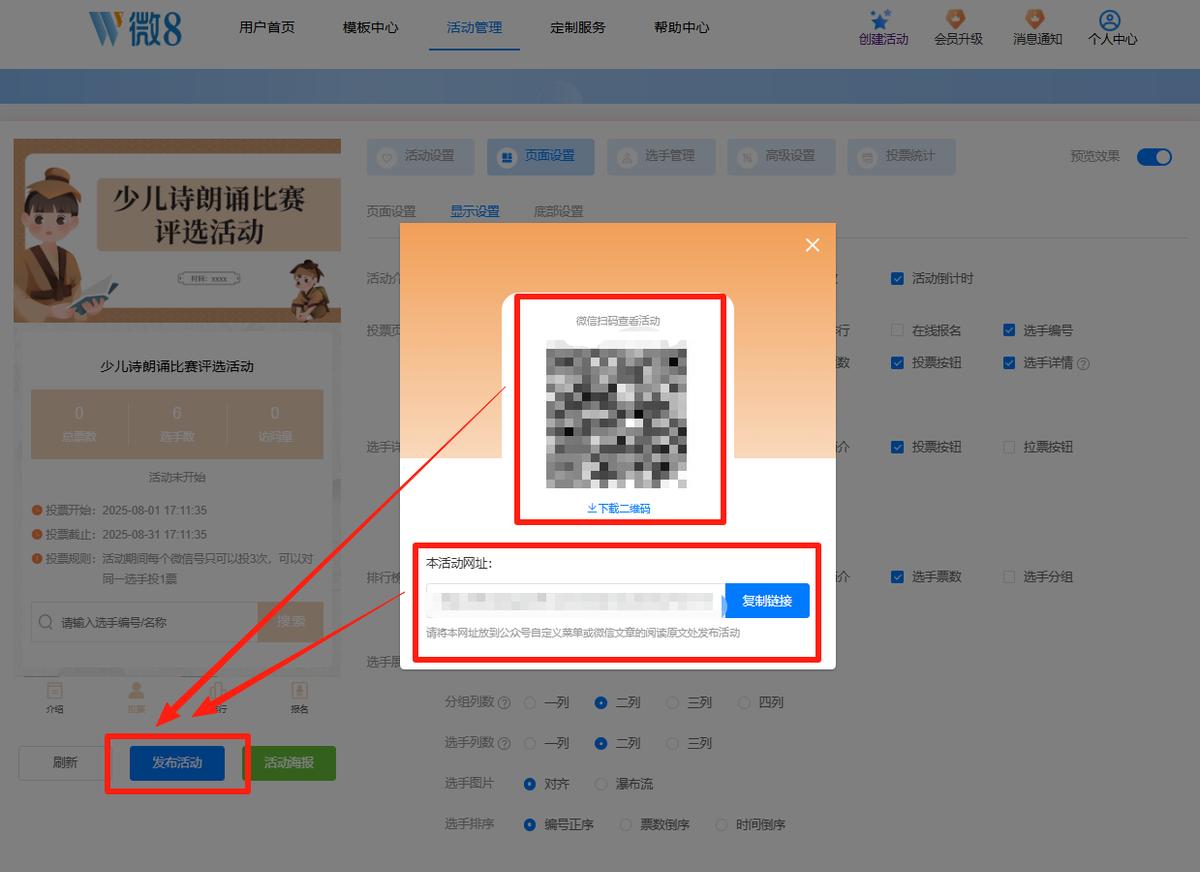The height and width of the screenshot is (872, 1200).
Task: Open the 个人中心 profile icon
Action: click(x=1109, y=19)
